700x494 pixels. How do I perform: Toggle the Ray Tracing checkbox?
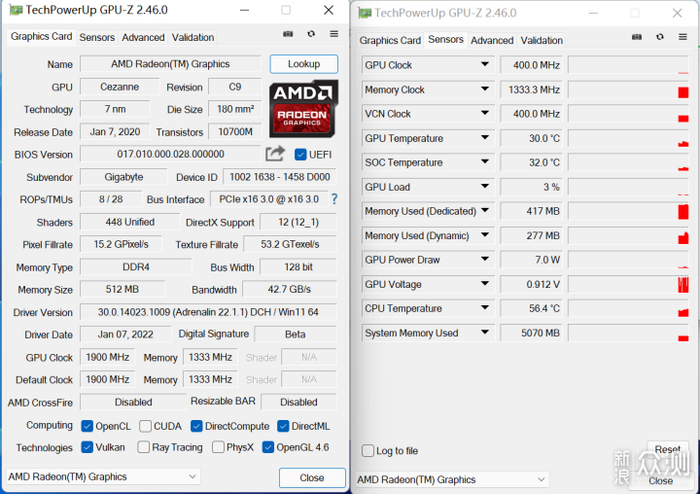(x=144, y=447)
